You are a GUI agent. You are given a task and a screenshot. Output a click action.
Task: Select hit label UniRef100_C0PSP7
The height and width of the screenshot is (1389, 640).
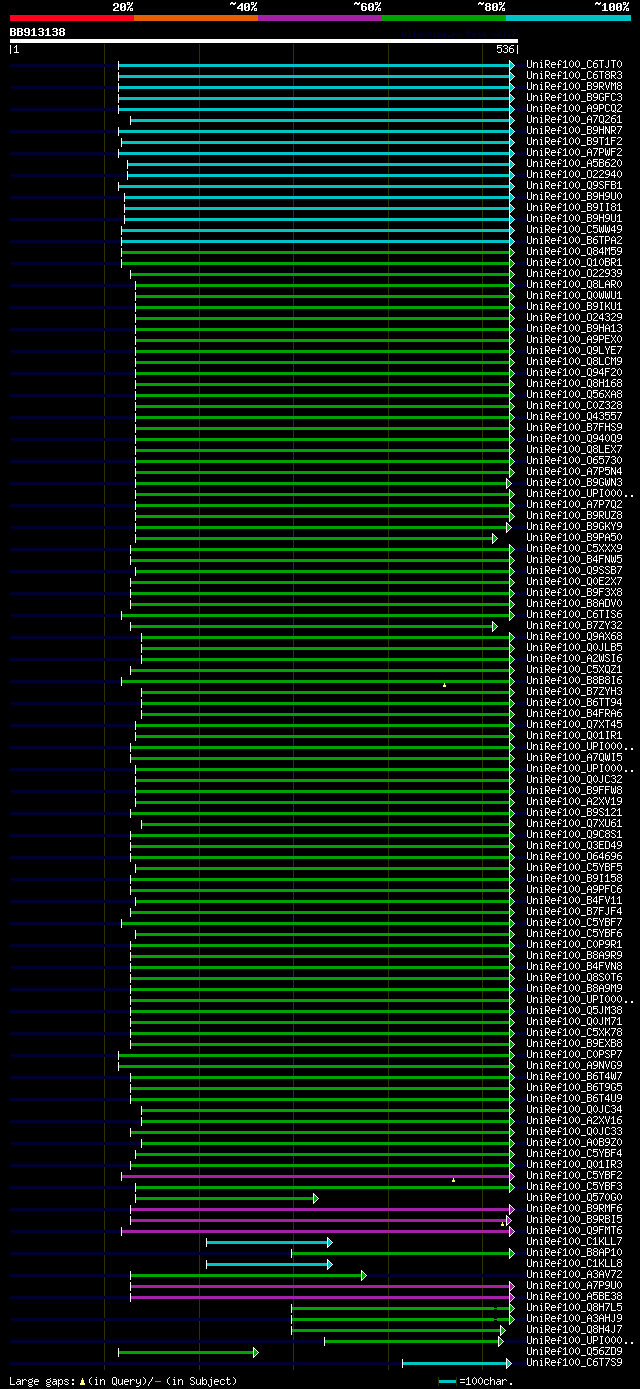click(574, 1055)
